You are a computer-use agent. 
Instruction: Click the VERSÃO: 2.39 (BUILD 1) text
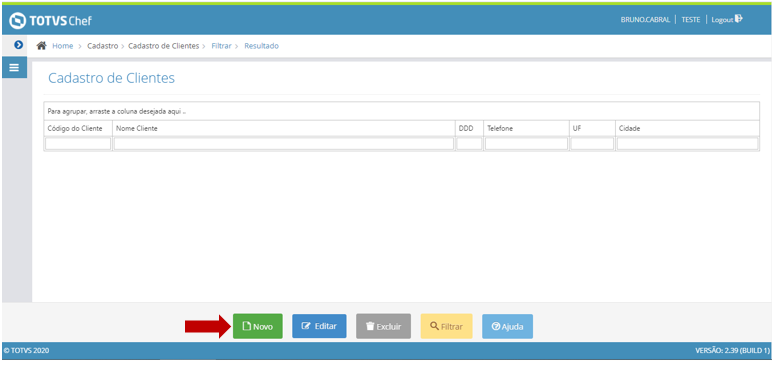tap(732, 351)
